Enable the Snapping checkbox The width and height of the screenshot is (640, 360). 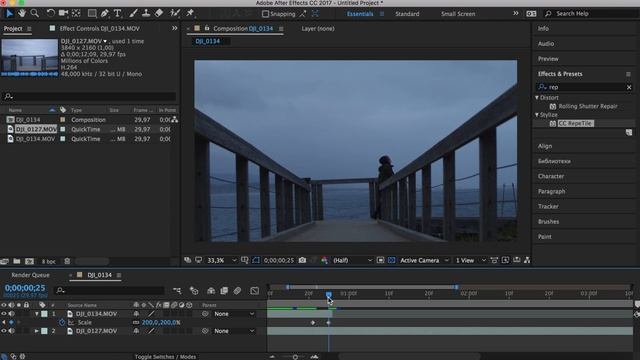(x=265, y=14)
